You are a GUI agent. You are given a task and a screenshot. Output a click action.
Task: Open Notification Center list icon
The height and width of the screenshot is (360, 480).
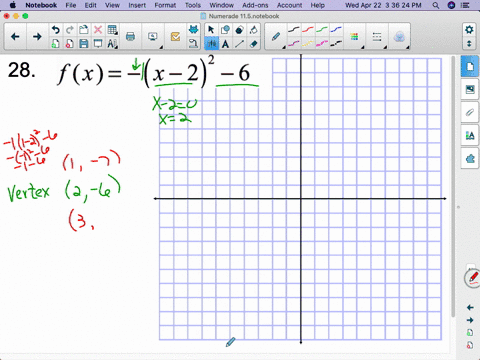click(x=465, y=5)
